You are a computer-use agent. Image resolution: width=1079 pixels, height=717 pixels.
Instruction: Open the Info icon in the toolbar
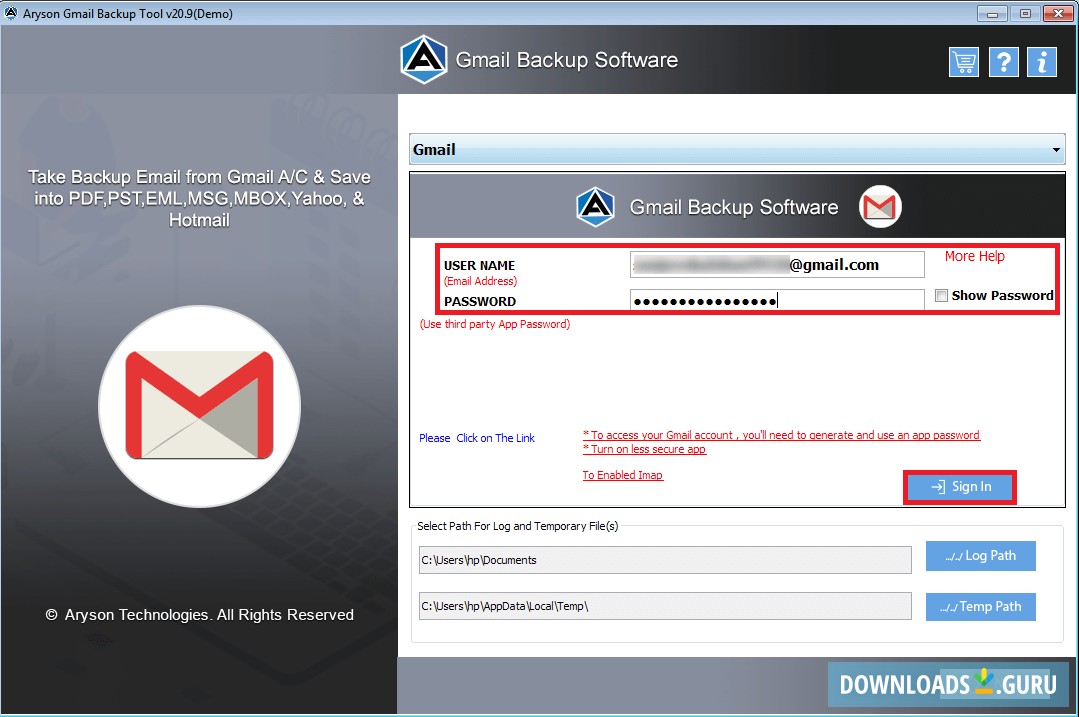pos(1042,61)
